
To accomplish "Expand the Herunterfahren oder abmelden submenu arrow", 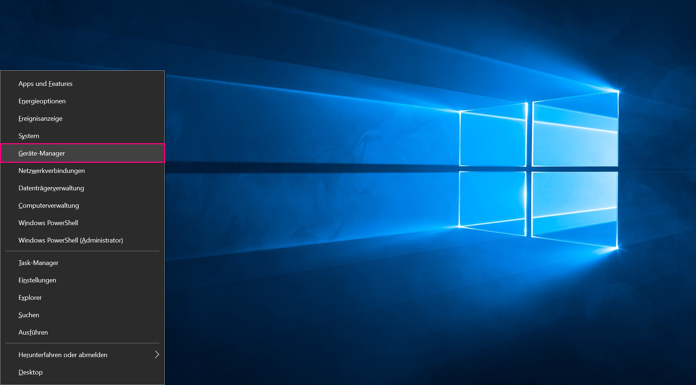I will click(x=157, y=354).
